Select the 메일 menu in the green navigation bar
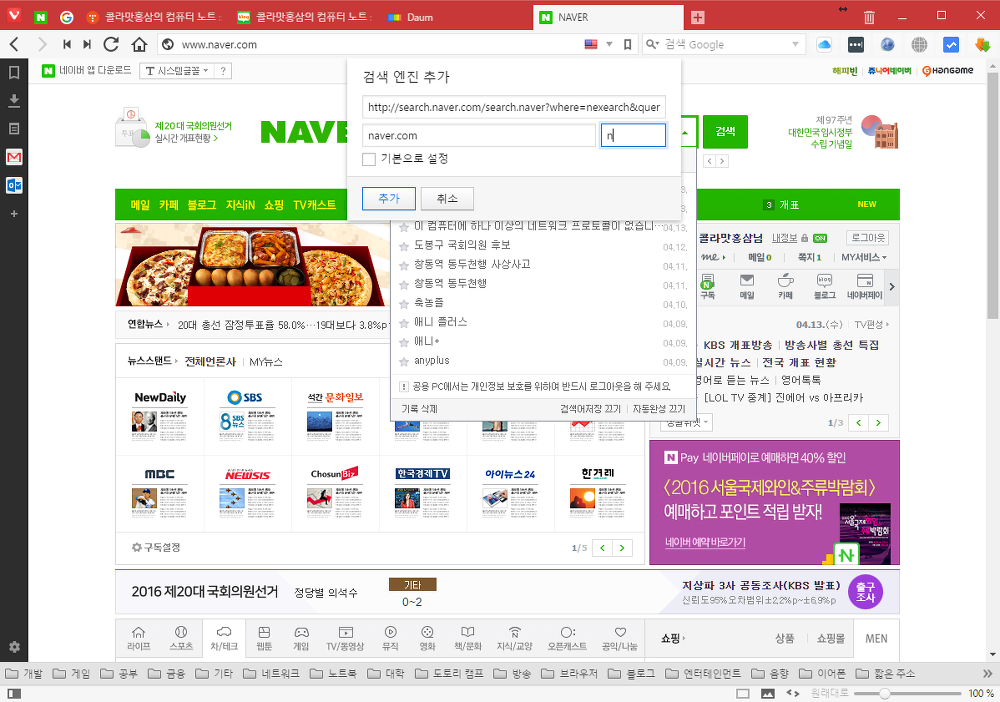 click(140, 204)
